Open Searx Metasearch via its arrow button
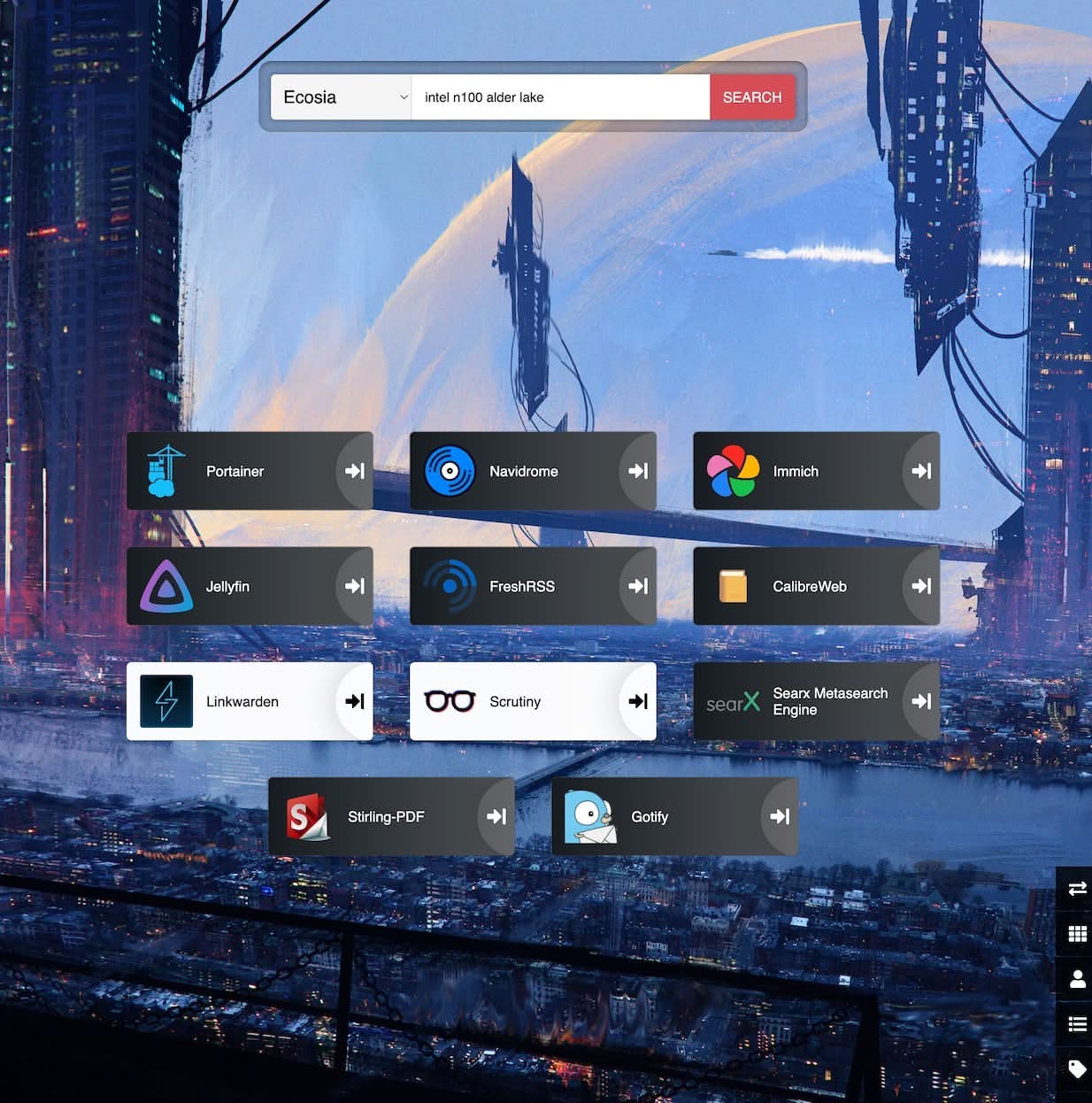Image resolution: width=1092 pixels, height=1103 pixels. point(921,701)
